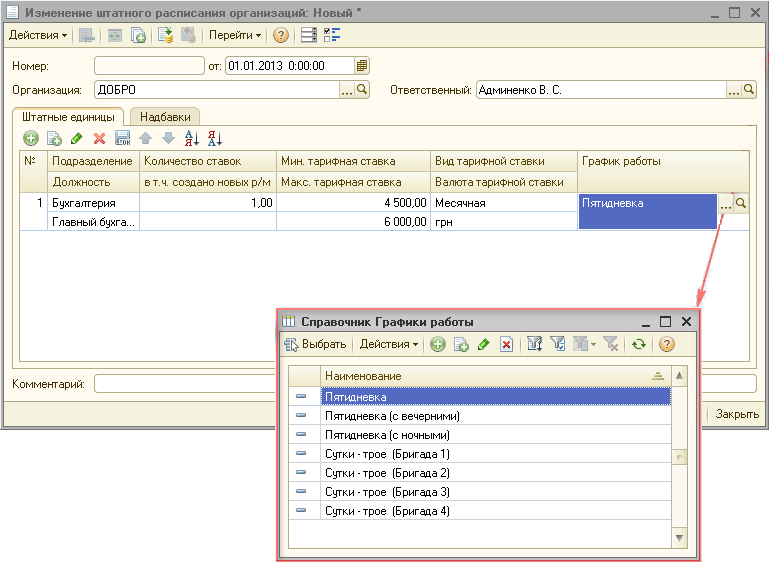
Task: Click the 6 000,00 maximum rate cell
Action: click(x=354, y=222)
